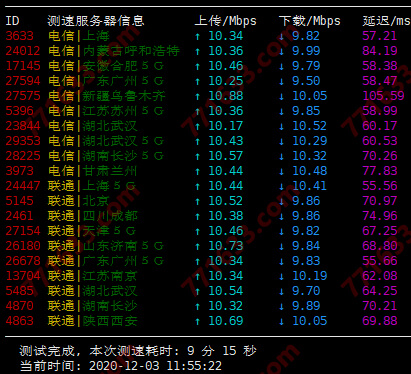Select latency value 105.59

(383, 96)
